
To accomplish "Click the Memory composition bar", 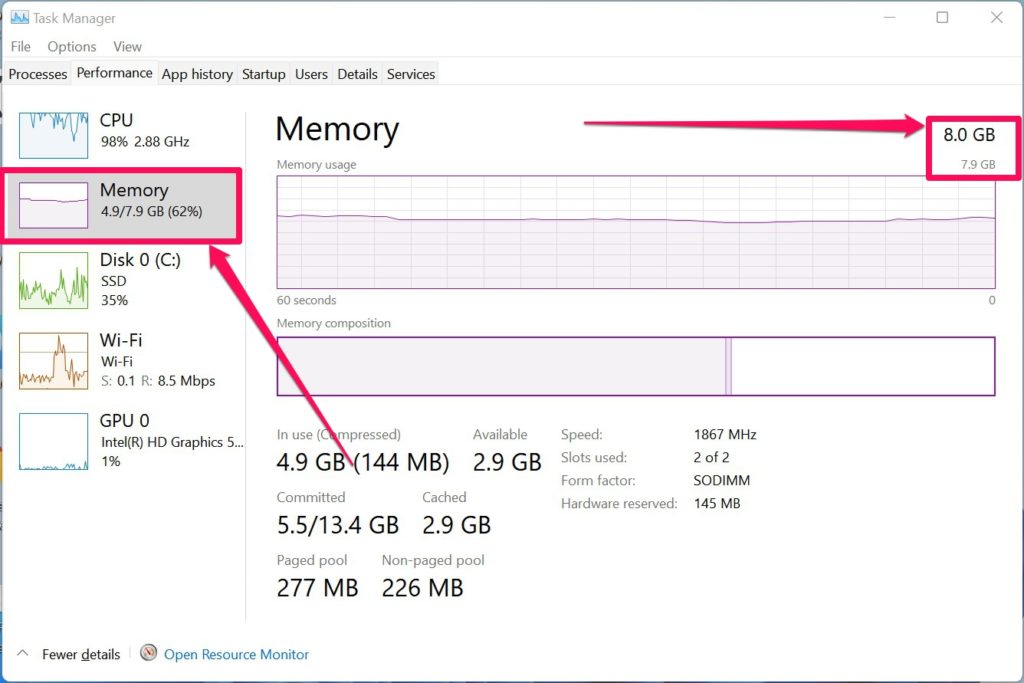I will [x=635, y=366].
